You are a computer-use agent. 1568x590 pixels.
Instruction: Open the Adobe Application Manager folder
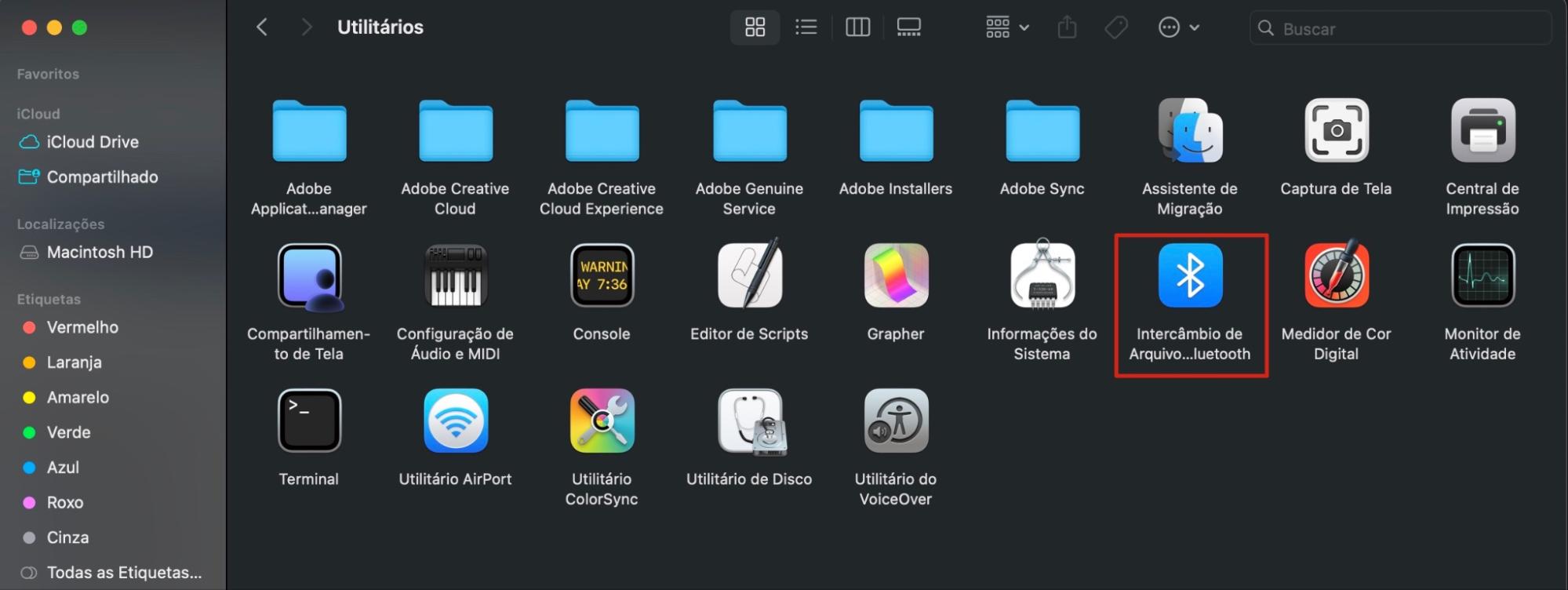309,130
